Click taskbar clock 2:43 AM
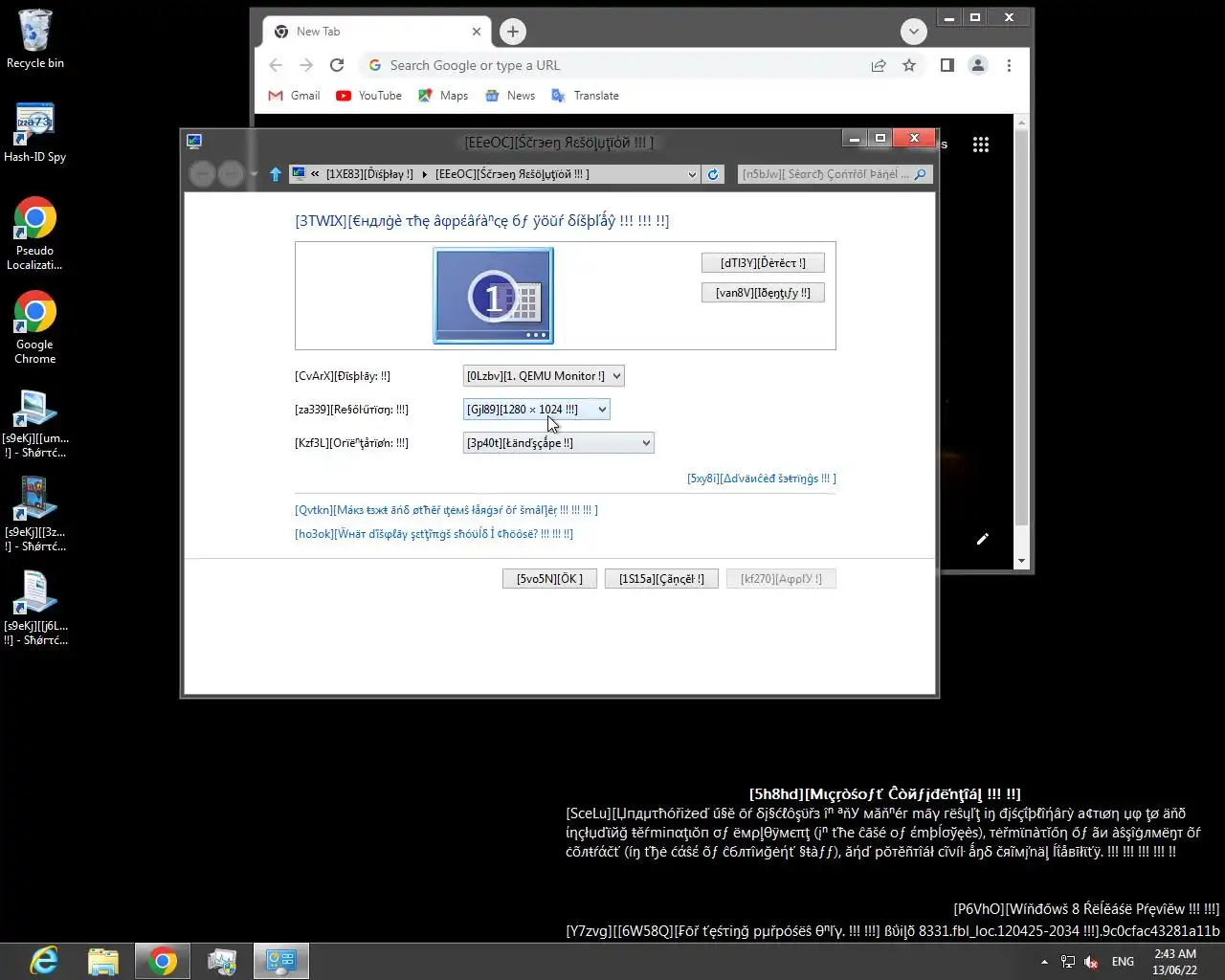The width and height of the screenshot is (1225, 980). pos(1174,962)
